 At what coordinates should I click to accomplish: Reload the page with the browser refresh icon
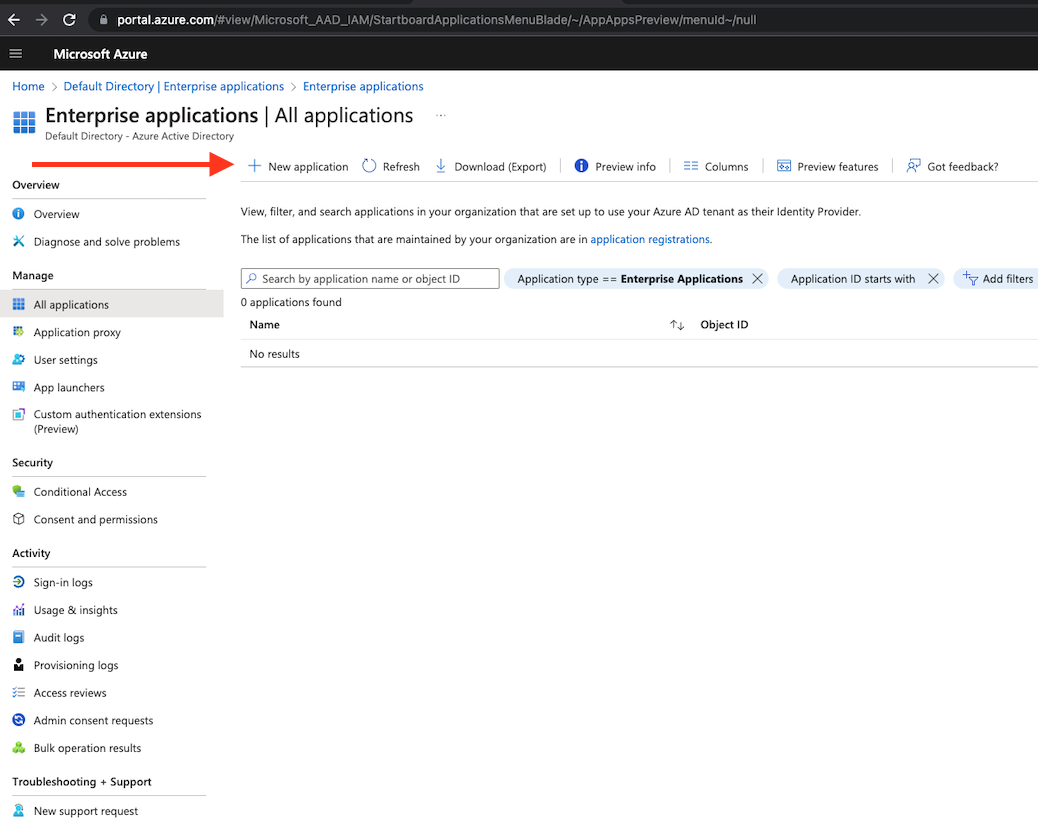point(69,20)
